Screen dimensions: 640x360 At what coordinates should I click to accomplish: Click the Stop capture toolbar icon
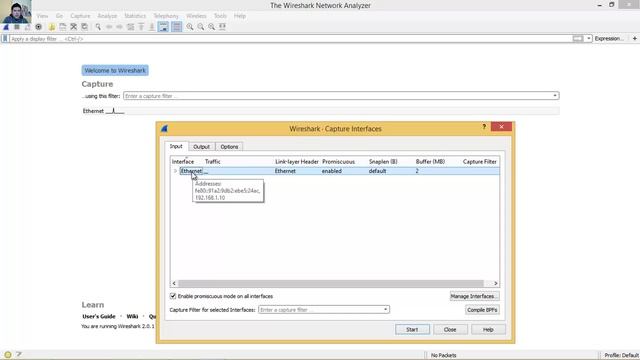pyautogui.click(x=17, y=27)
